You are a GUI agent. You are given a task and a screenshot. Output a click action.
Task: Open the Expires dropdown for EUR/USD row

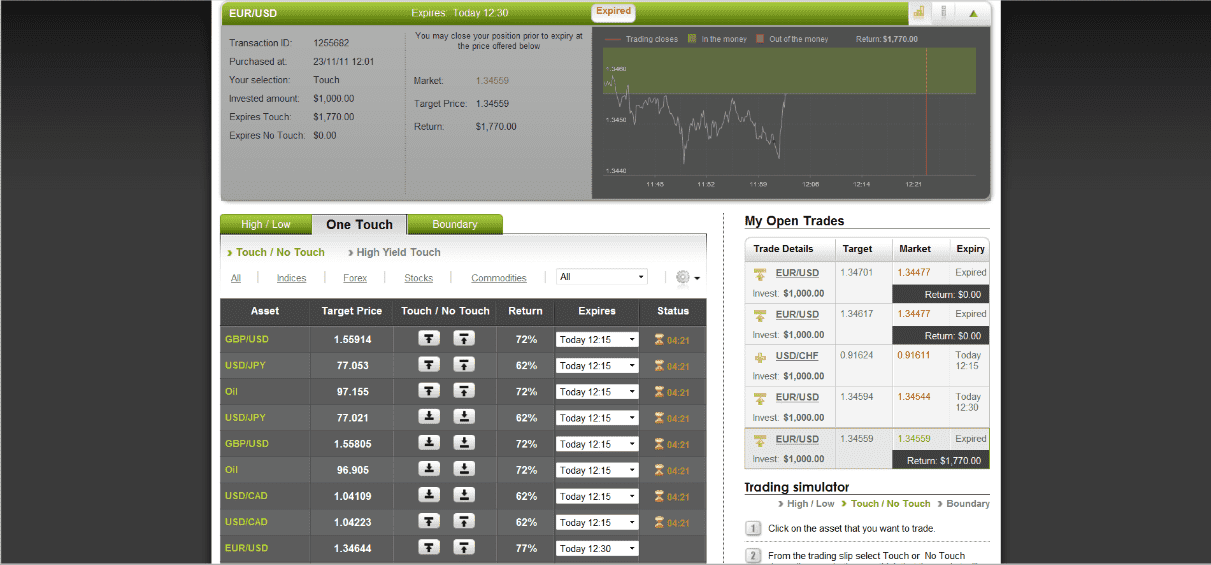coord(597,548)
